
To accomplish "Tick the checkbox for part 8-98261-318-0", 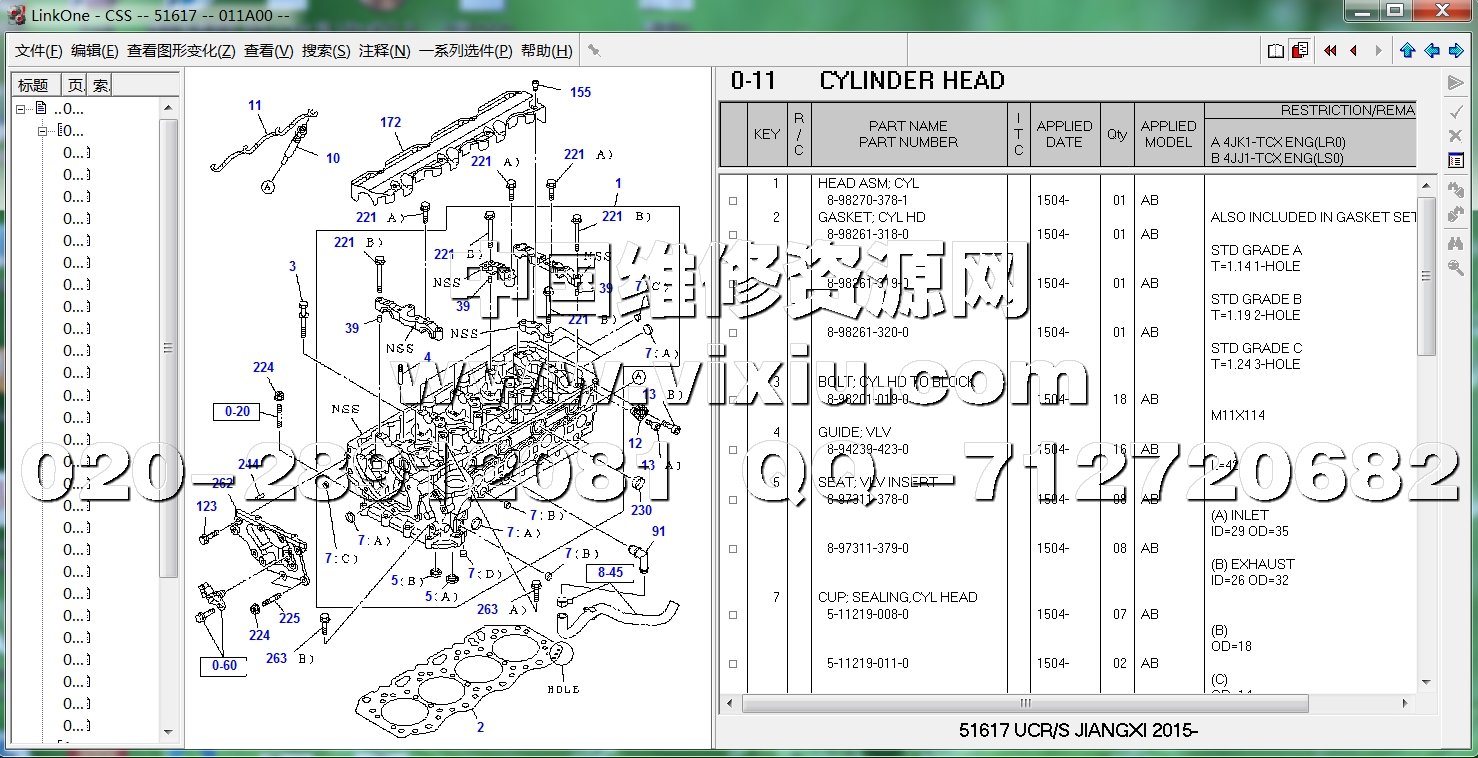I will click(733, 235).
